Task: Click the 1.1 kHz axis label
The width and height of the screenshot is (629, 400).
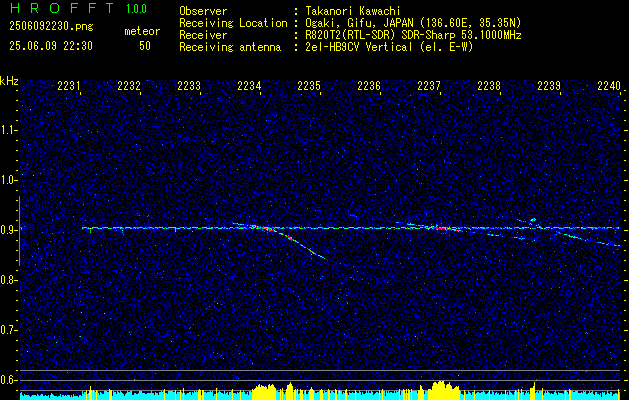Action: 9,130
